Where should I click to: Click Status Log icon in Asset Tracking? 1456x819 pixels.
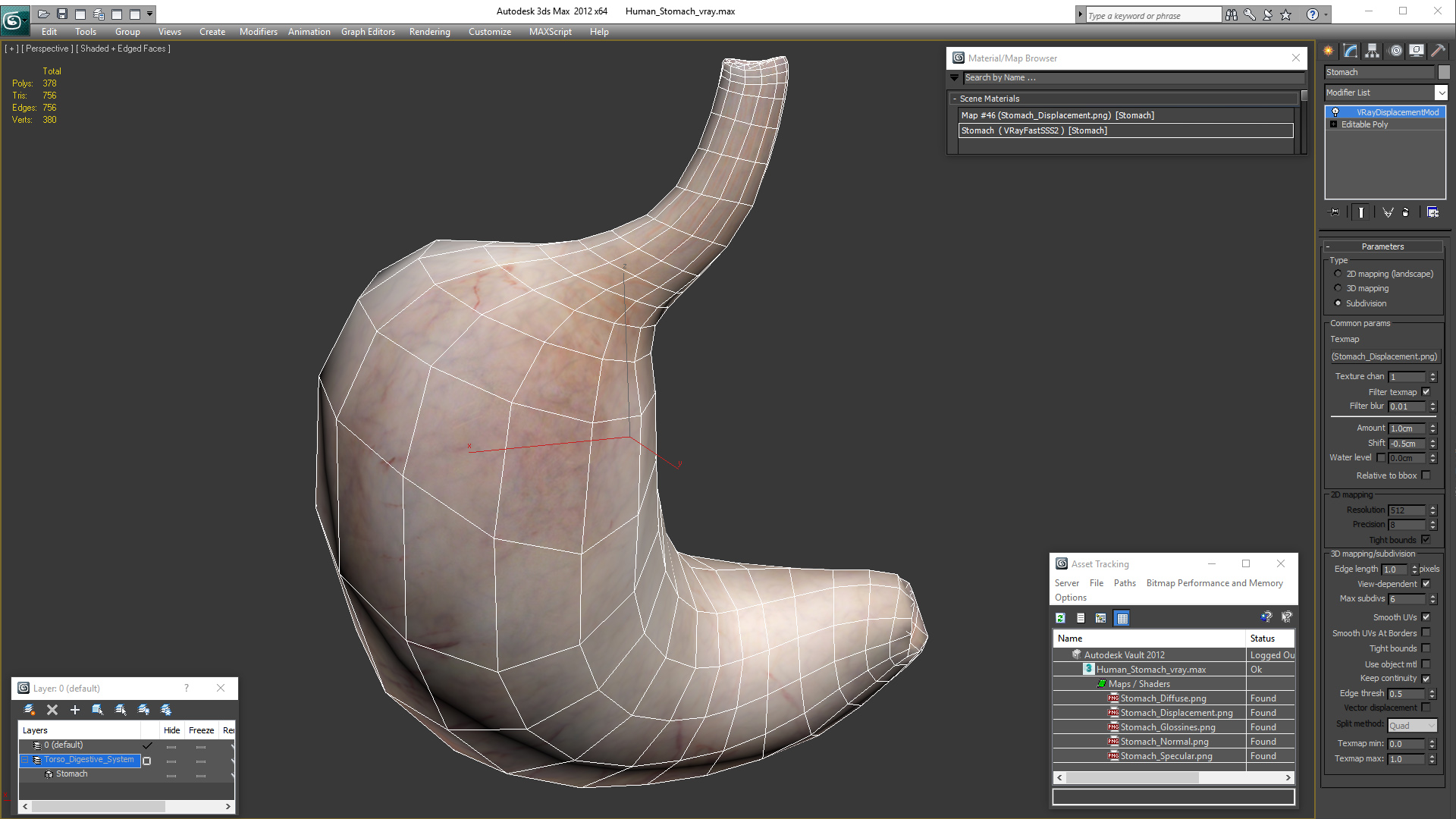(1081, 618)
